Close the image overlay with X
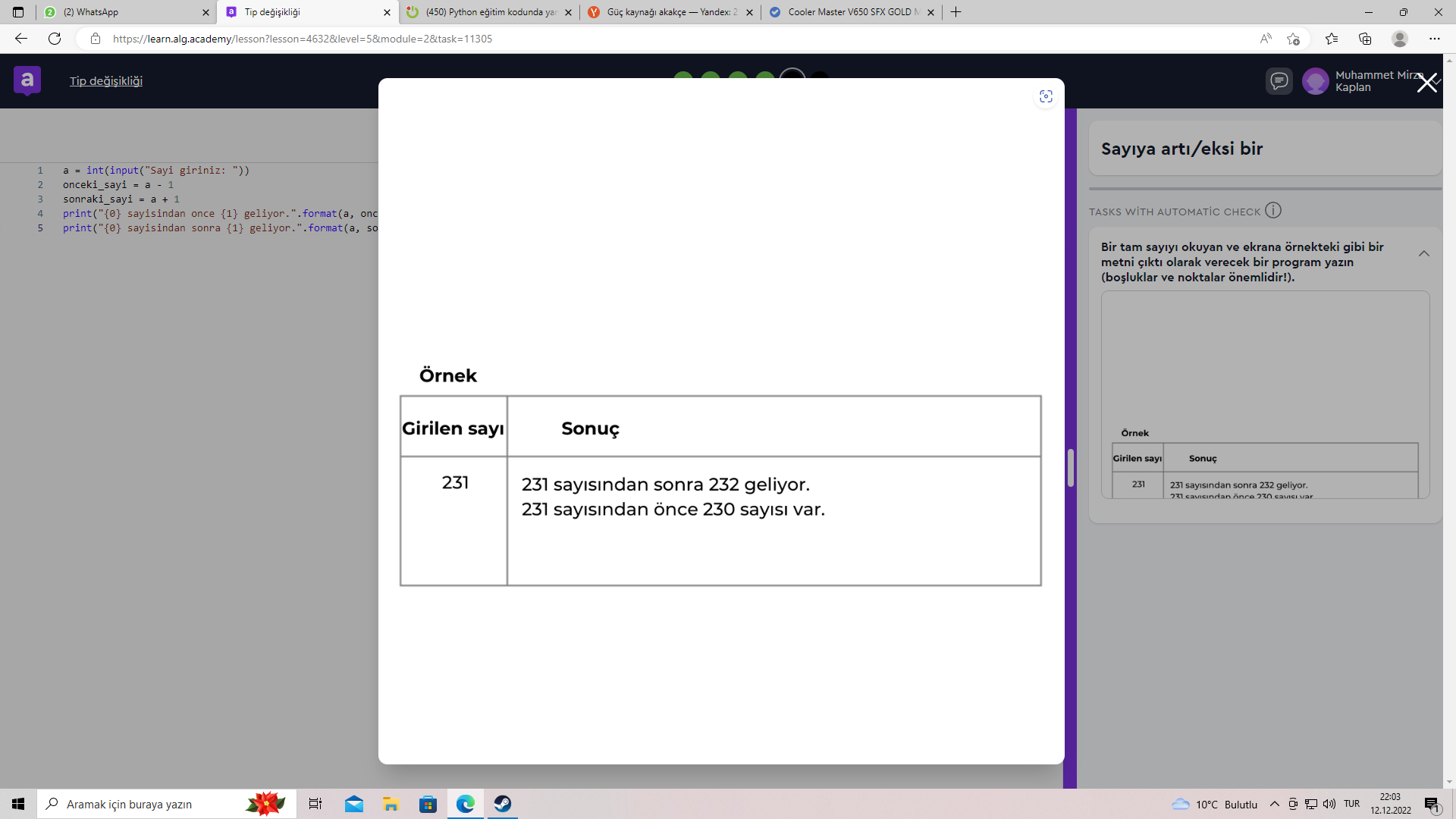 coord(1427,83)
